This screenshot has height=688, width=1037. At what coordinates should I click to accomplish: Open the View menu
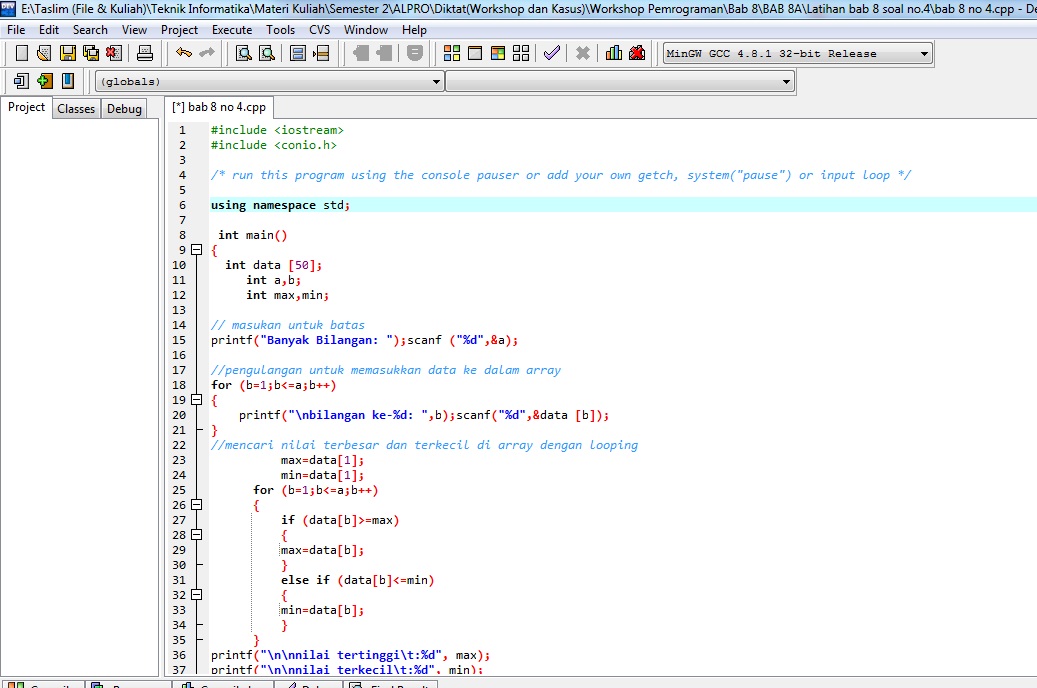[134, 30]
